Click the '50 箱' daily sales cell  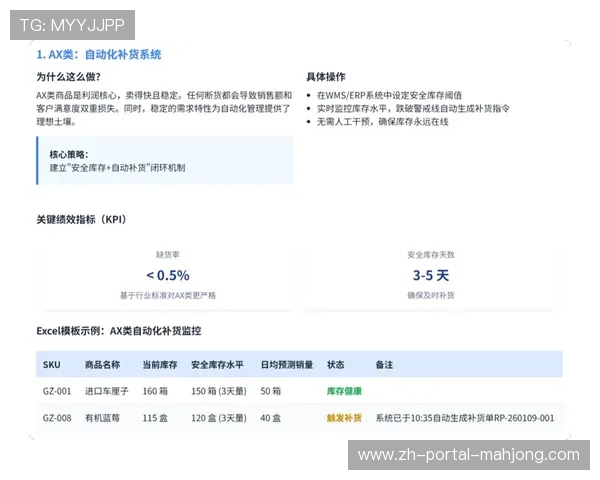click(x=271, y=391)
